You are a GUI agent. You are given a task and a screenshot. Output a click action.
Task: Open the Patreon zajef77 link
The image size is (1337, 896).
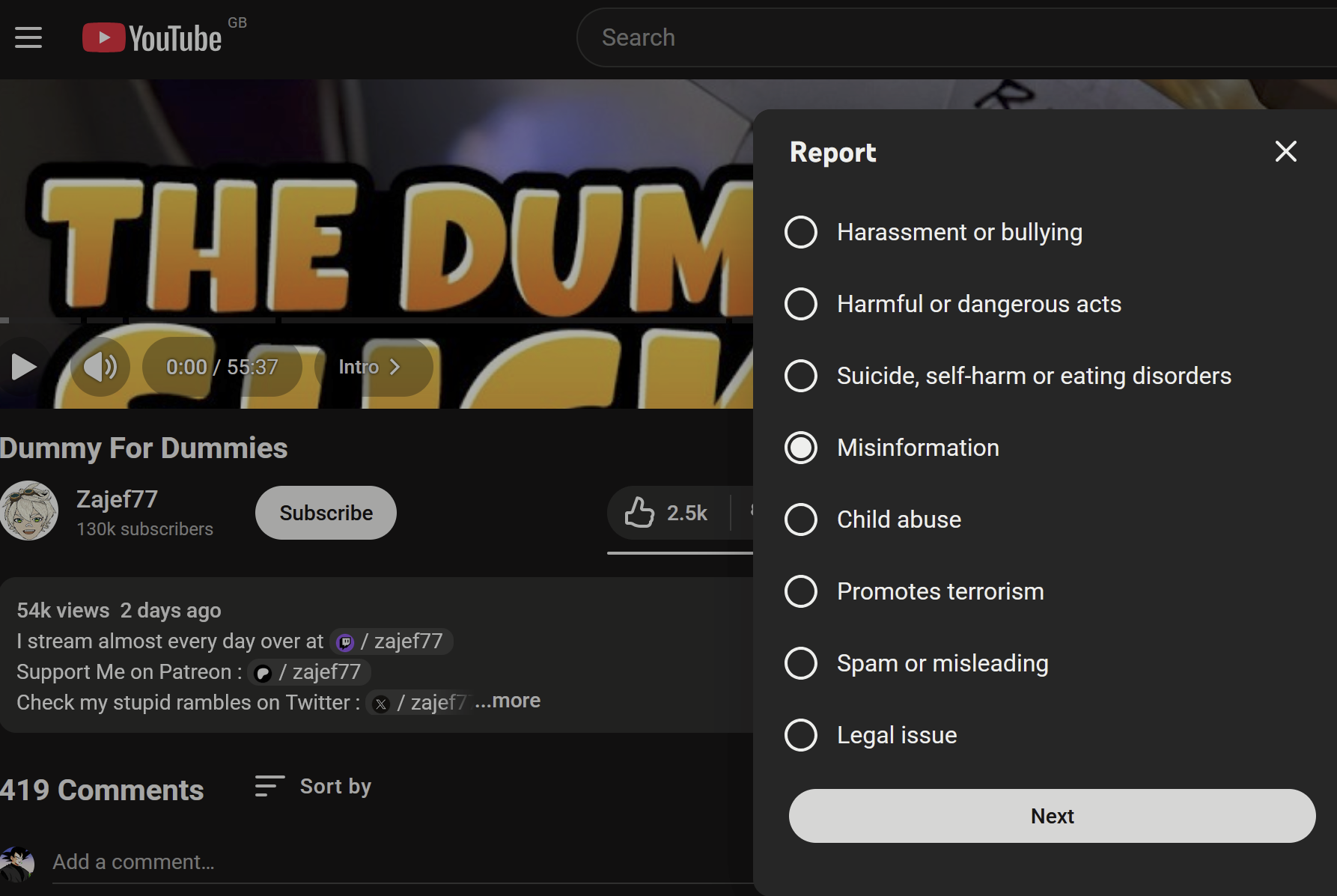(x=309, y=672)
